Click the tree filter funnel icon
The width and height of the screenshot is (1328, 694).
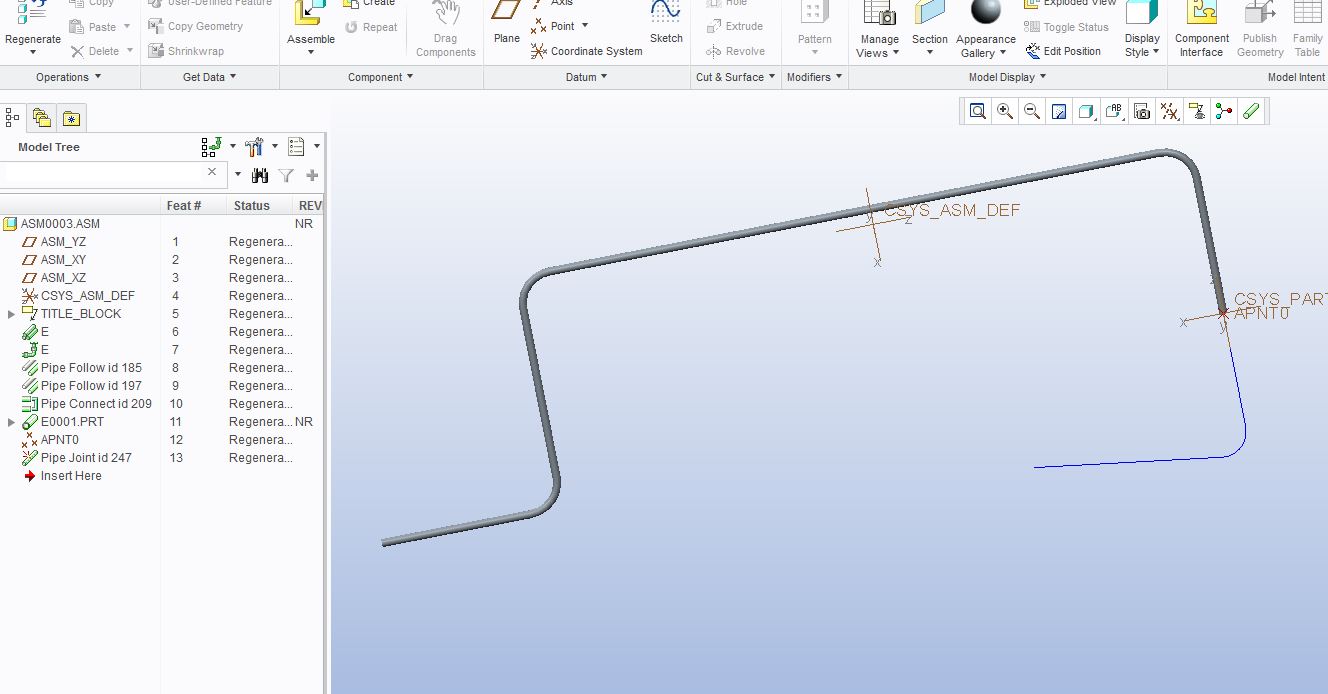click(x=286, y=175)
